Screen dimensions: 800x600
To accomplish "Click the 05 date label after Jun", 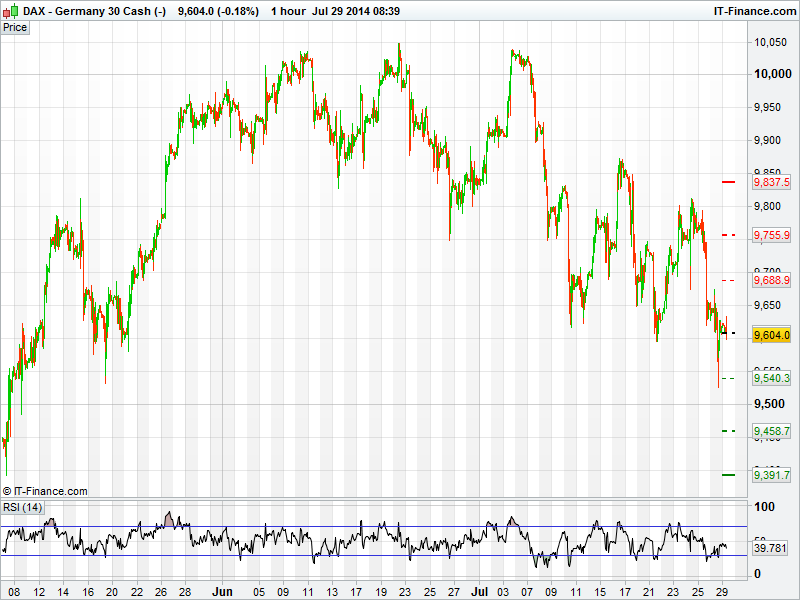I will pos(259,592).
